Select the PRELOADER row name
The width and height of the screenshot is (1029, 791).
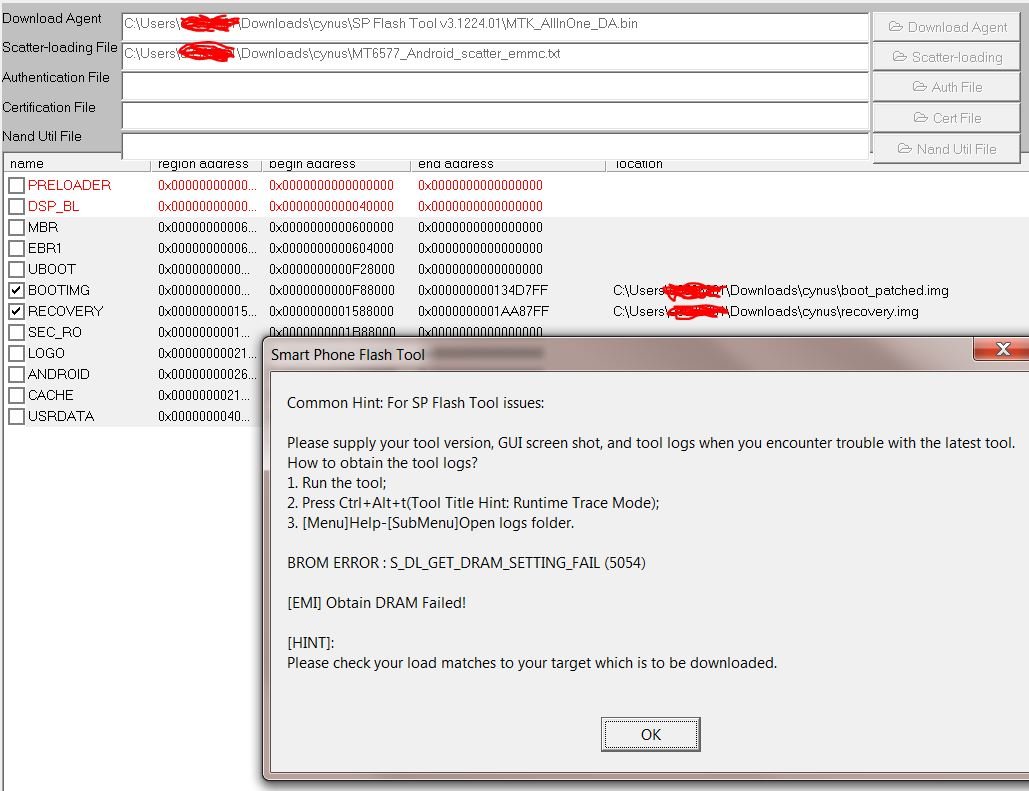coord(69,186)
